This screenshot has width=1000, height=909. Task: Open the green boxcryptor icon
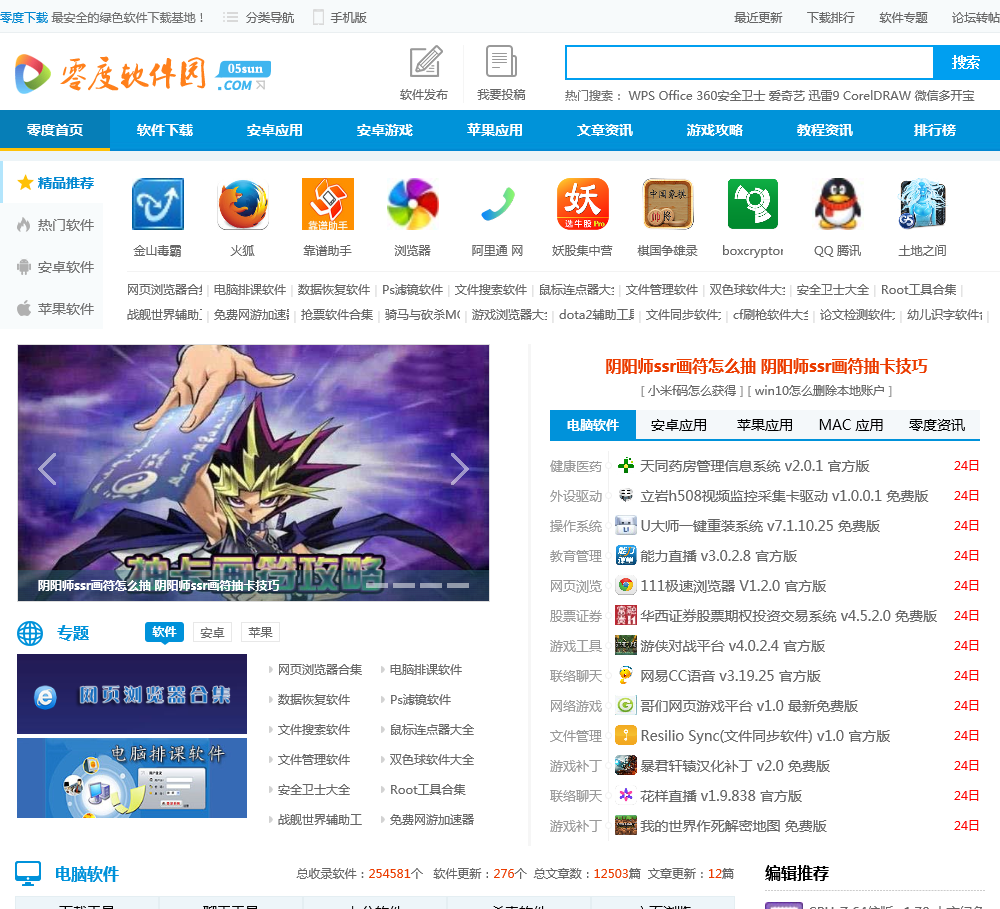(x=753, y=204)
